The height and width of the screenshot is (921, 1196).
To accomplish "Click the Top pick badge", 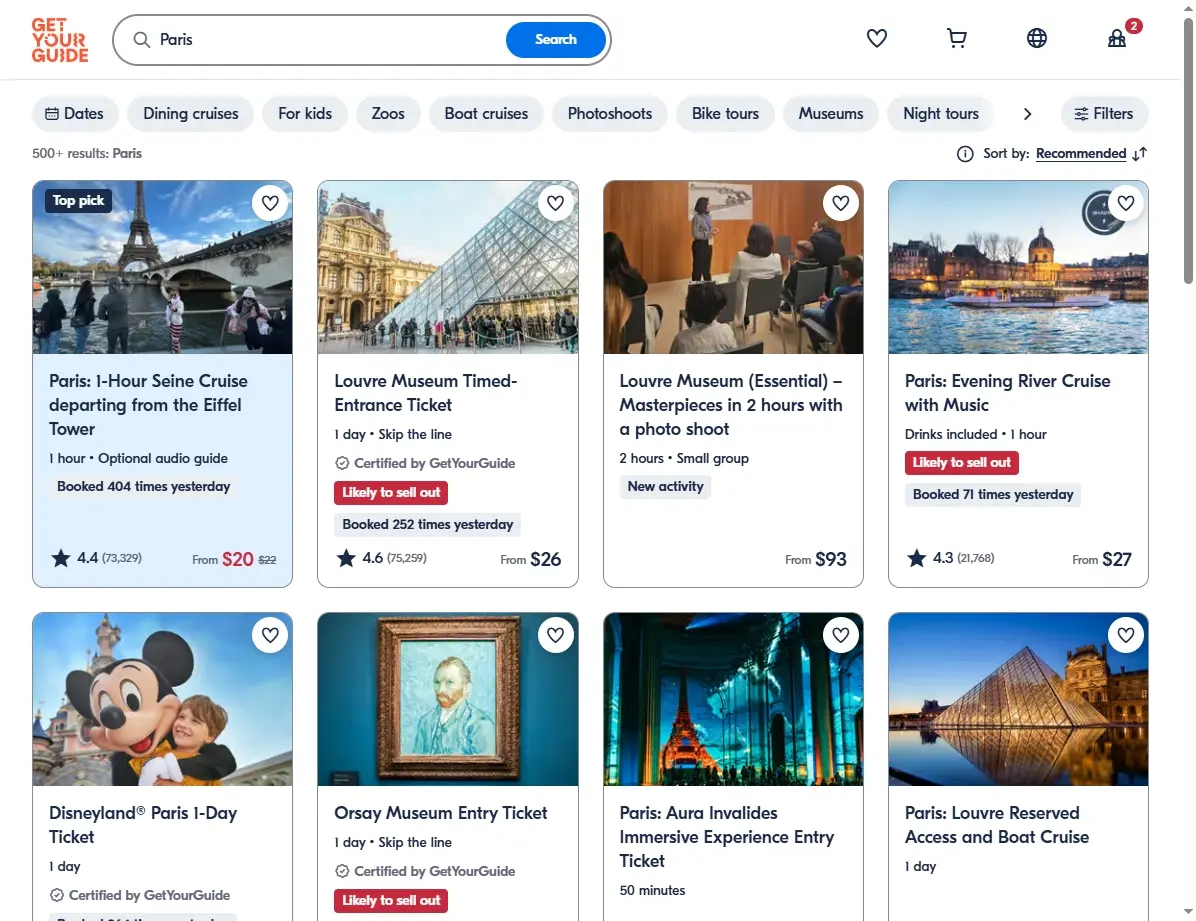I will (x=78, y=201).
